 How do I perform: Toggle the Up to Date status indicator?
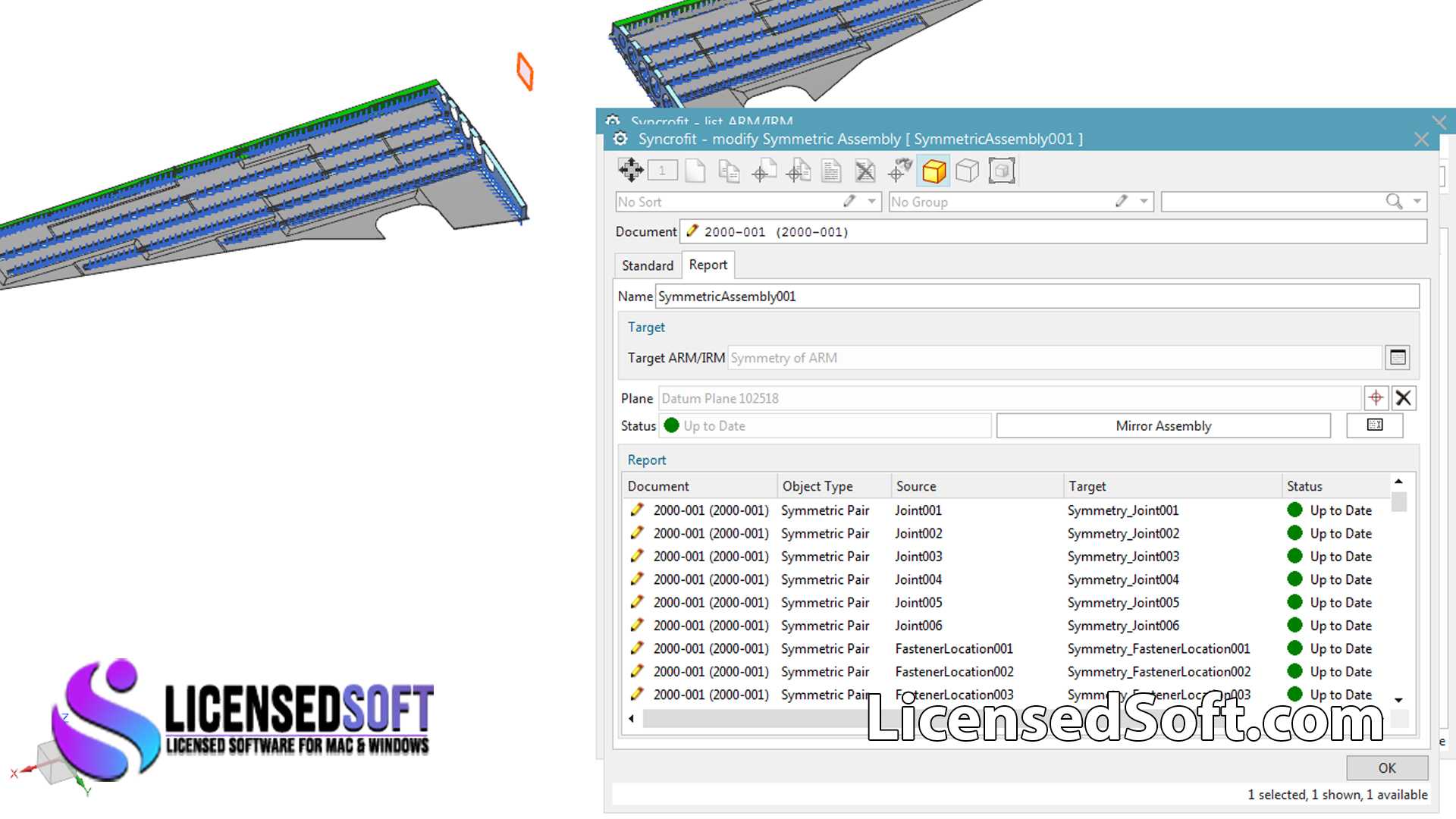coord(671,425)
